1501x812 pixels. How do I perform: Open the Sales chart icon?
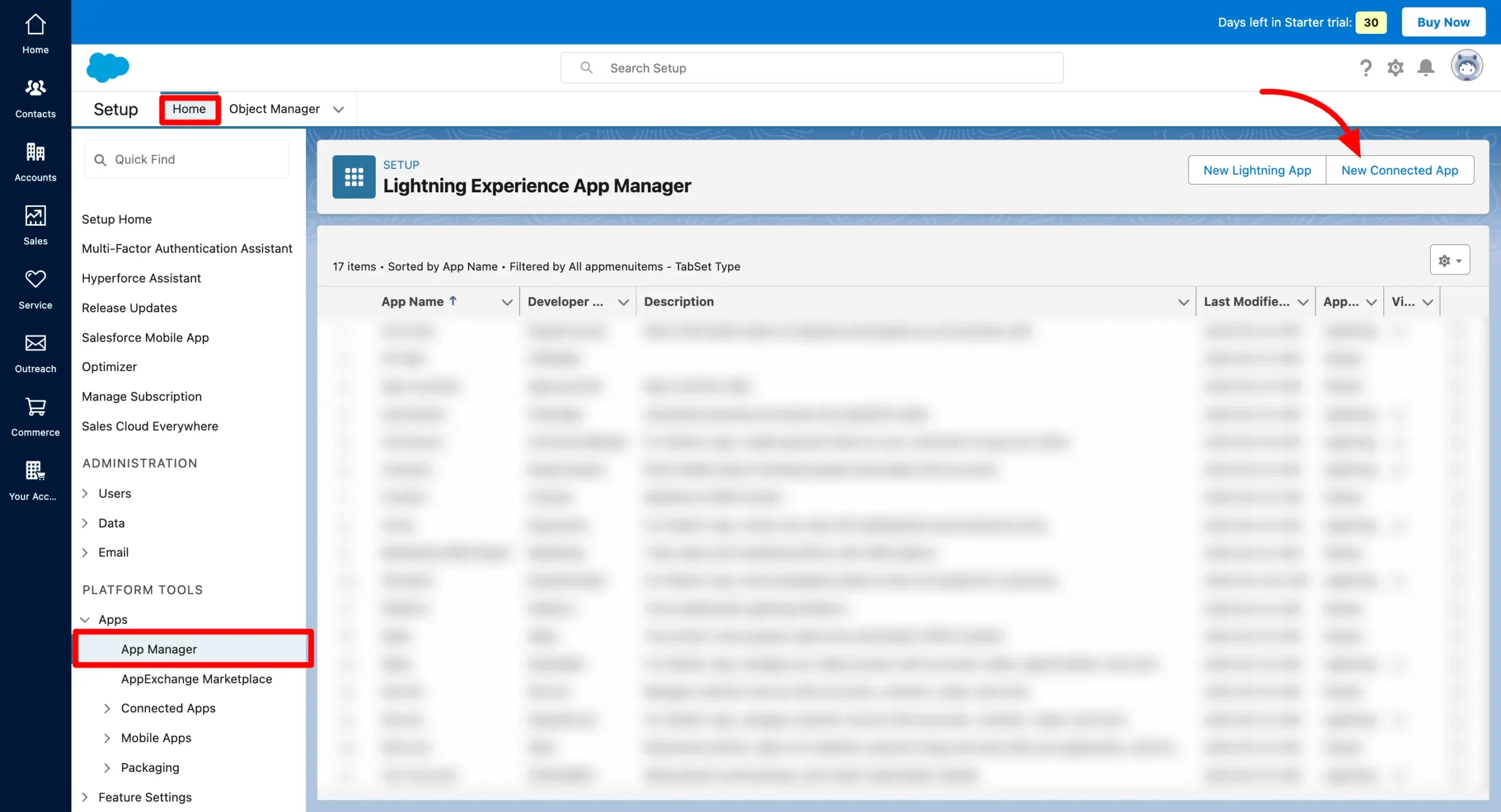pos(35,216)
